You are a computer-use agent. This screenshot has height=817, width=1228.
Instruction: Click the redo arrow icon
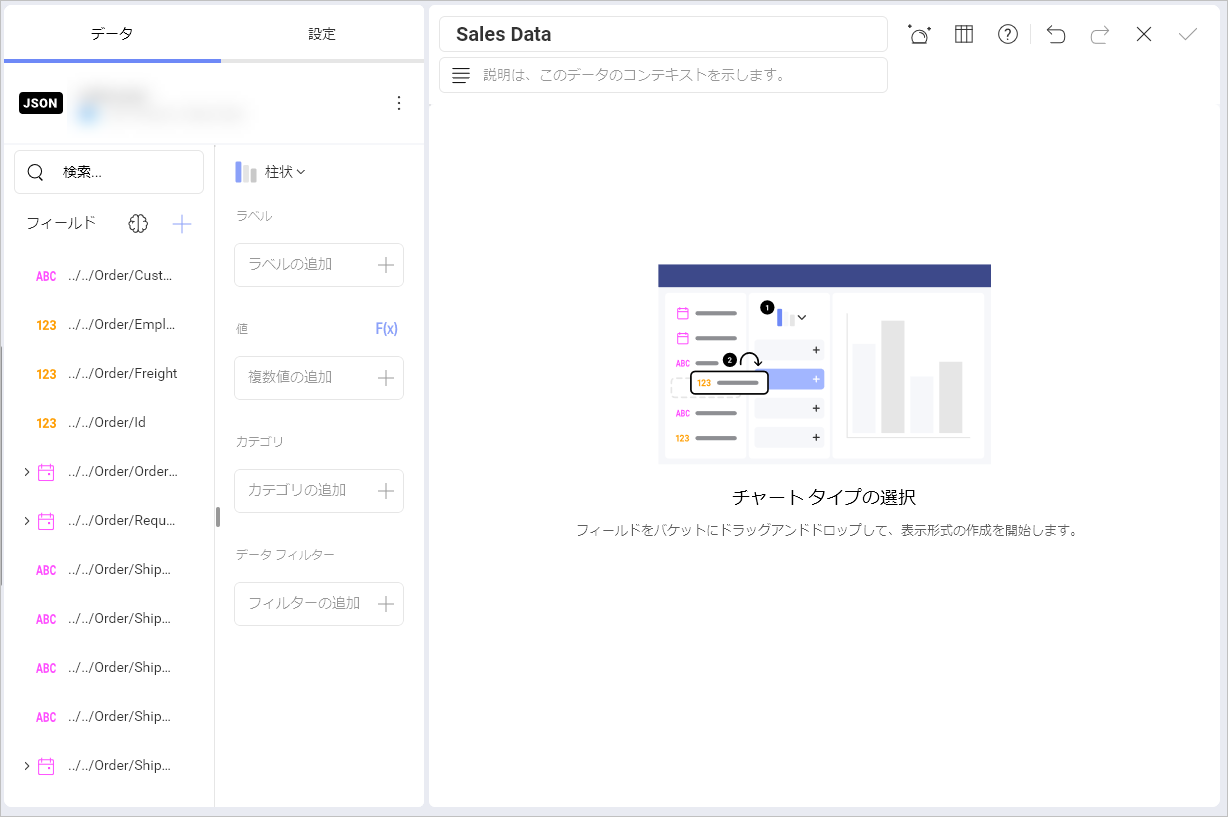click(x=1100, y=34)
